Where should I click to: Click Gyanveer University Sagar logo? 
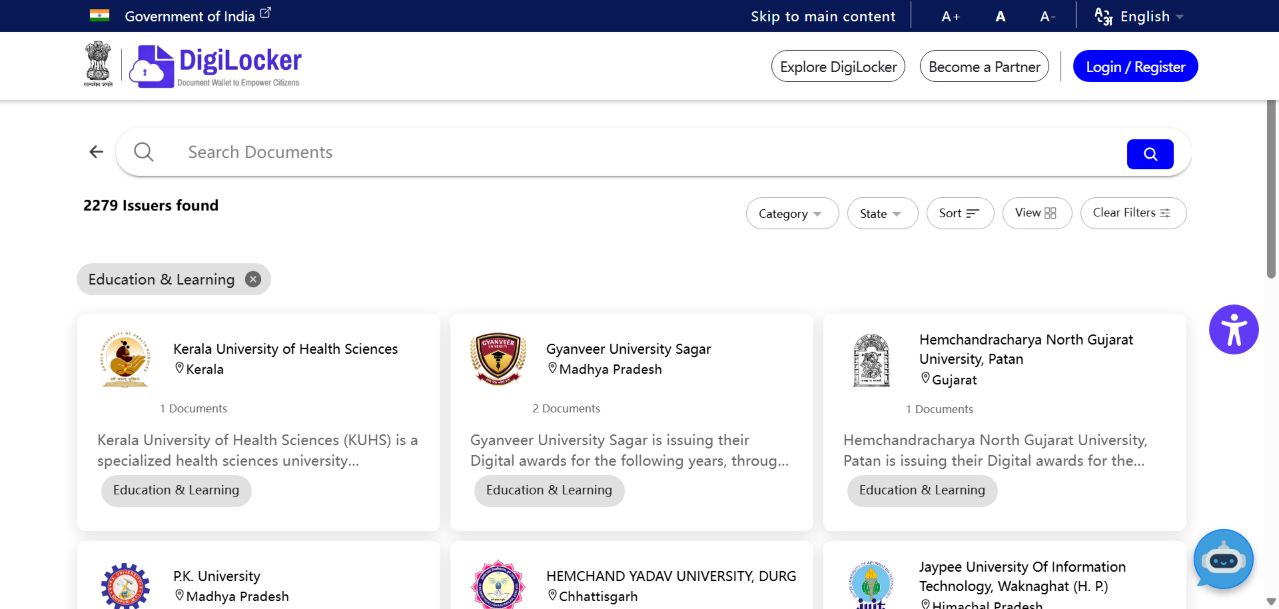point(498,360)
